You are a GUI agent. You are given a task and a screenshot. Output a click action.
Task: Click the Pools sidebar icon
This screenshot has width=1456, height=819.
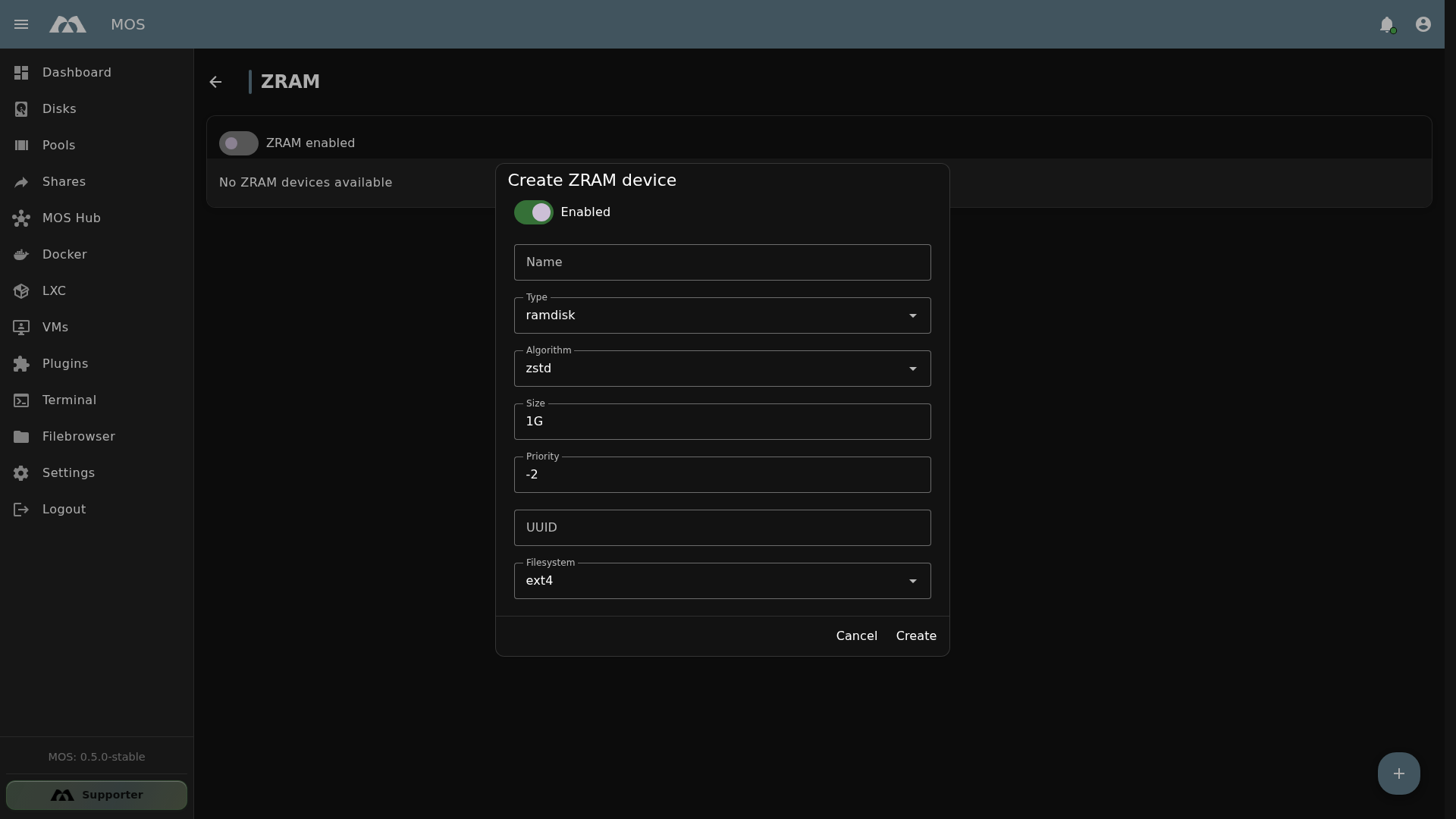(x=21, y=146)
